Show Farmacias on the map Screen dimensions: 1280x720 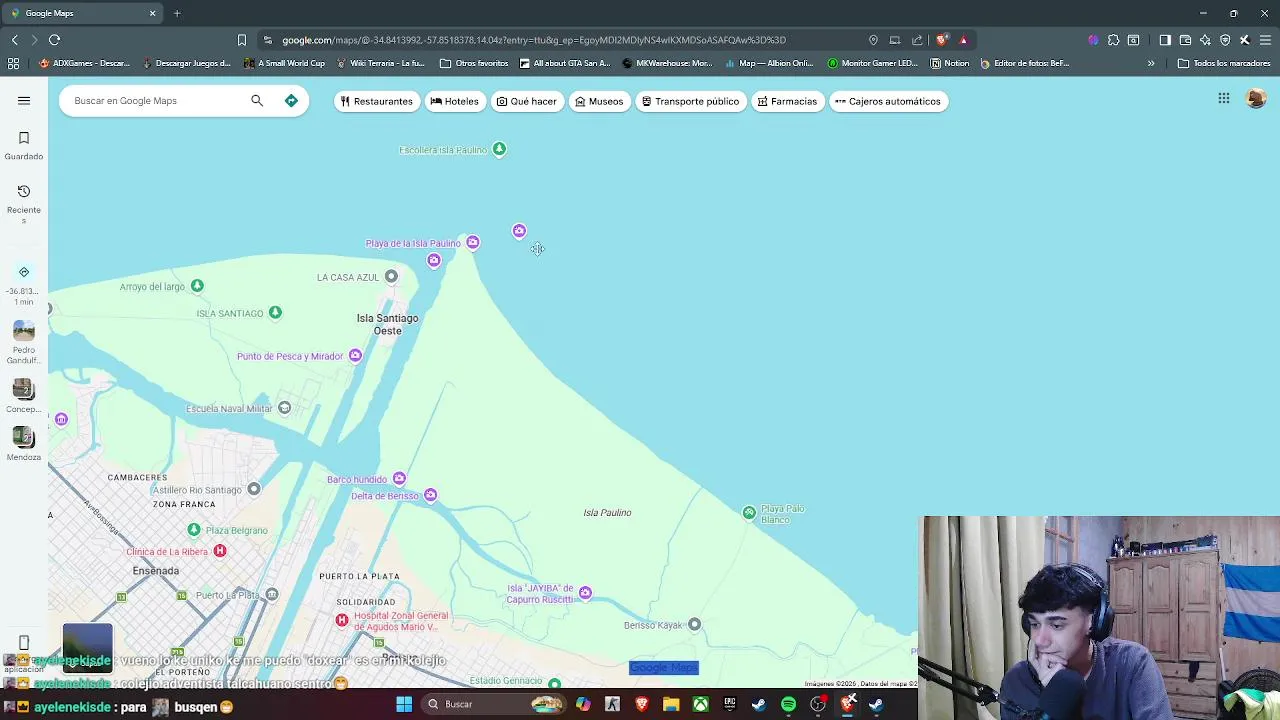point(787,101)
